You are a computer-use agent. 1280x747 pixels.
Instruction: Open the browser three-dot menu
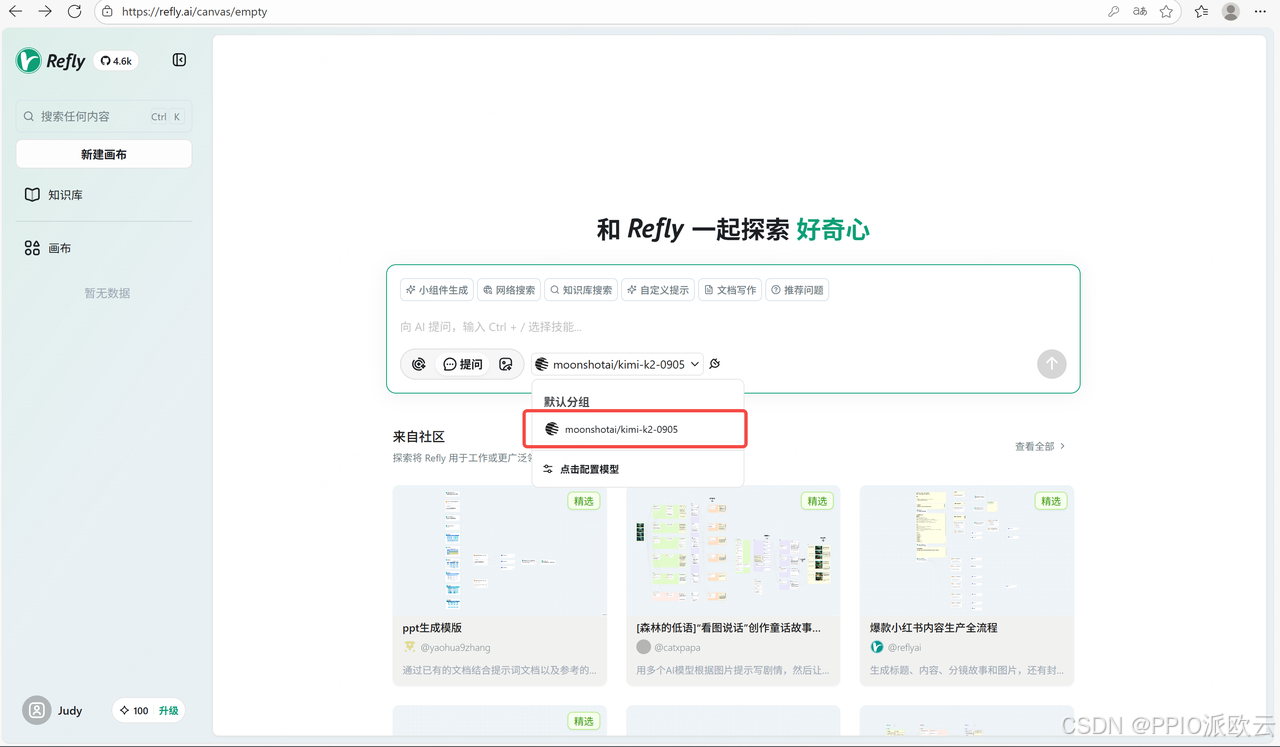tap(1260, 12)
